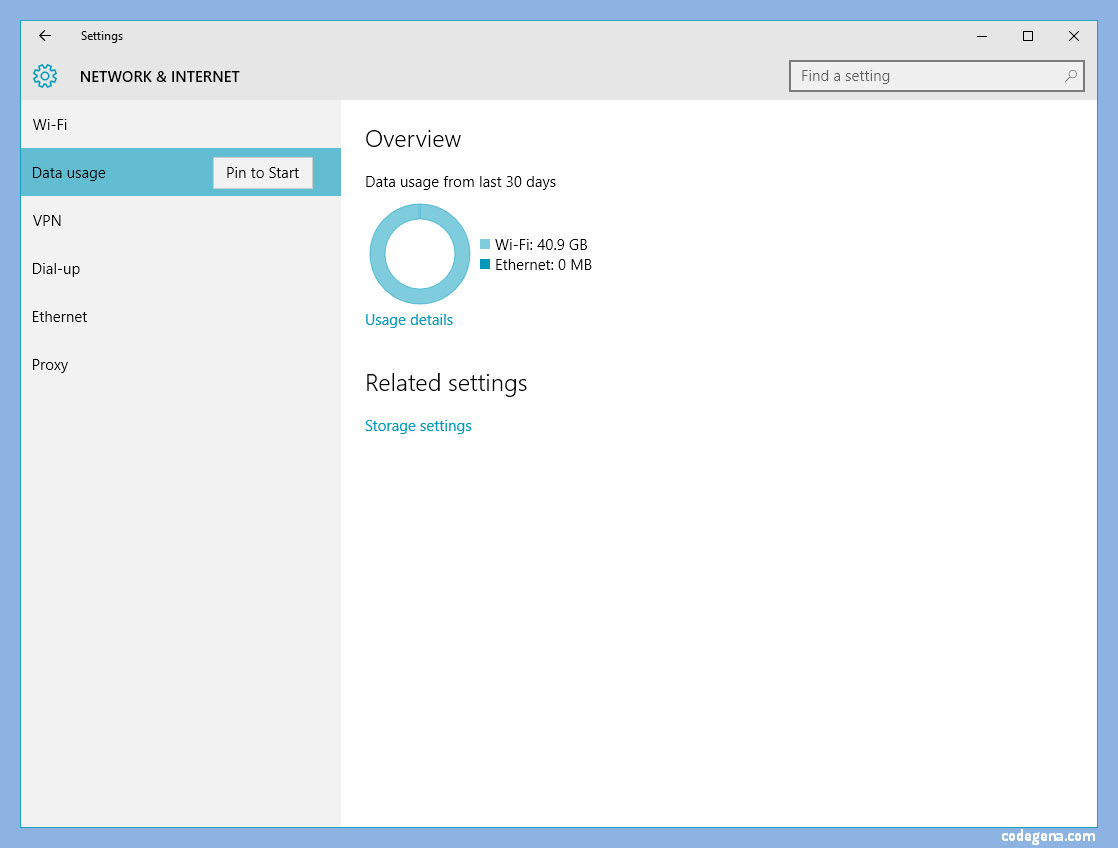Image resolution: width=1118 pixels, height=848 pixels.
Task: Click the Settings title in the titlebar
Action: click(x=101, y=36)
